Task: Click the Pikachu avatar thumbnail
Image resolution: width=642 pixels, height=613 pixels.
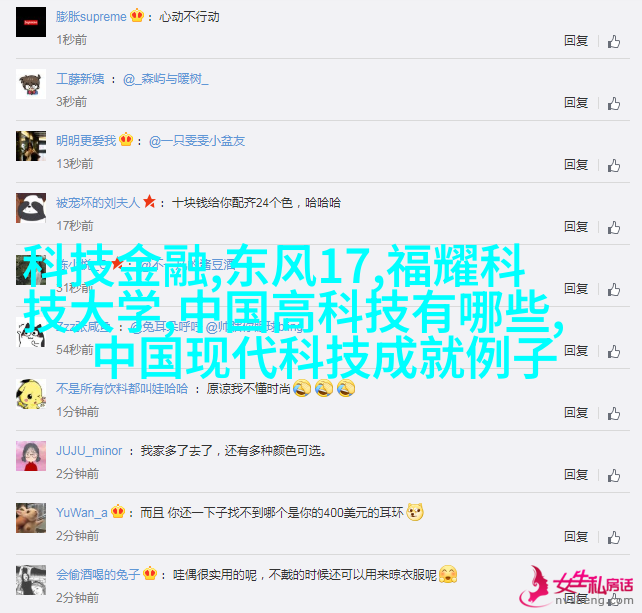Action: [x=31, y=394]
